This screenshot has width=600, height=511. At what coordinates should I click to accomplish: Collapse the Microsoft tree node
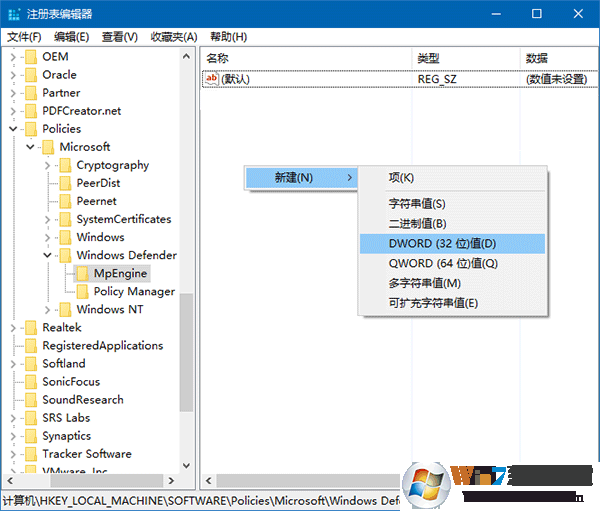click(30, 147)
